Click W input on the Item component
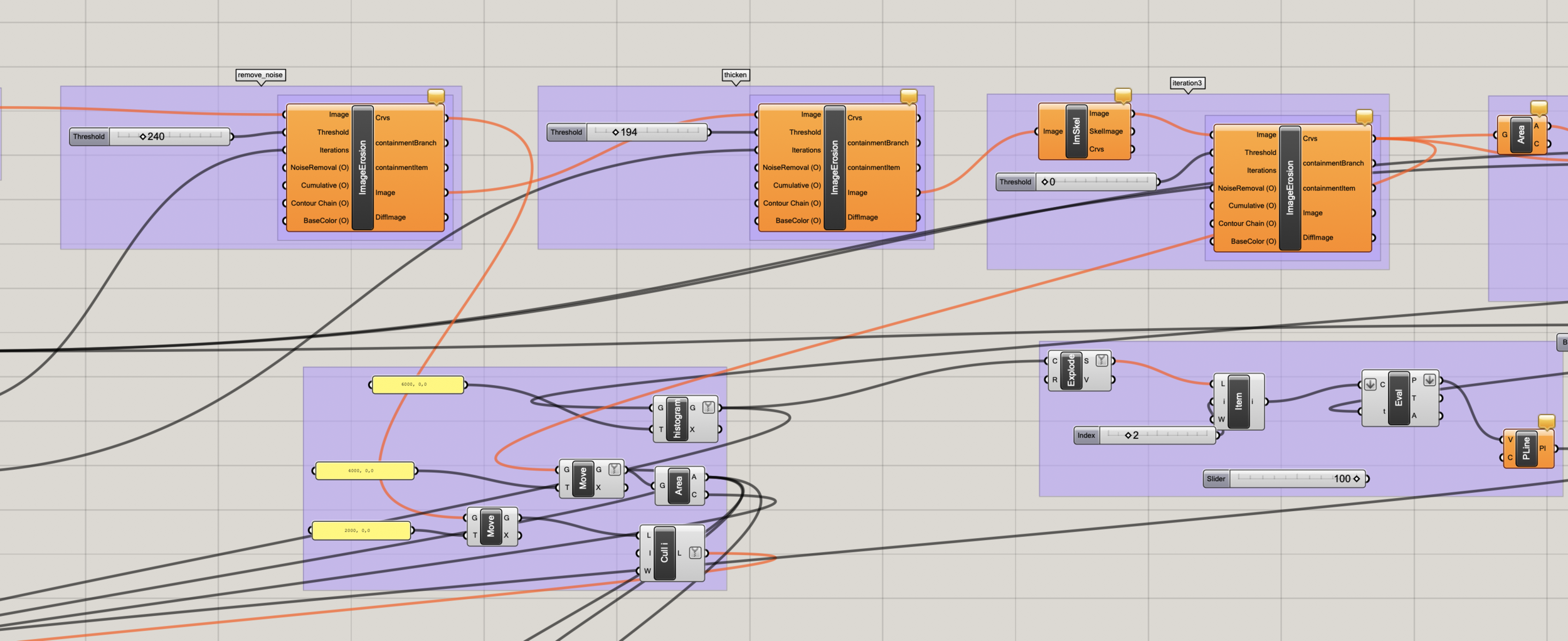 tap(1221, 420)
